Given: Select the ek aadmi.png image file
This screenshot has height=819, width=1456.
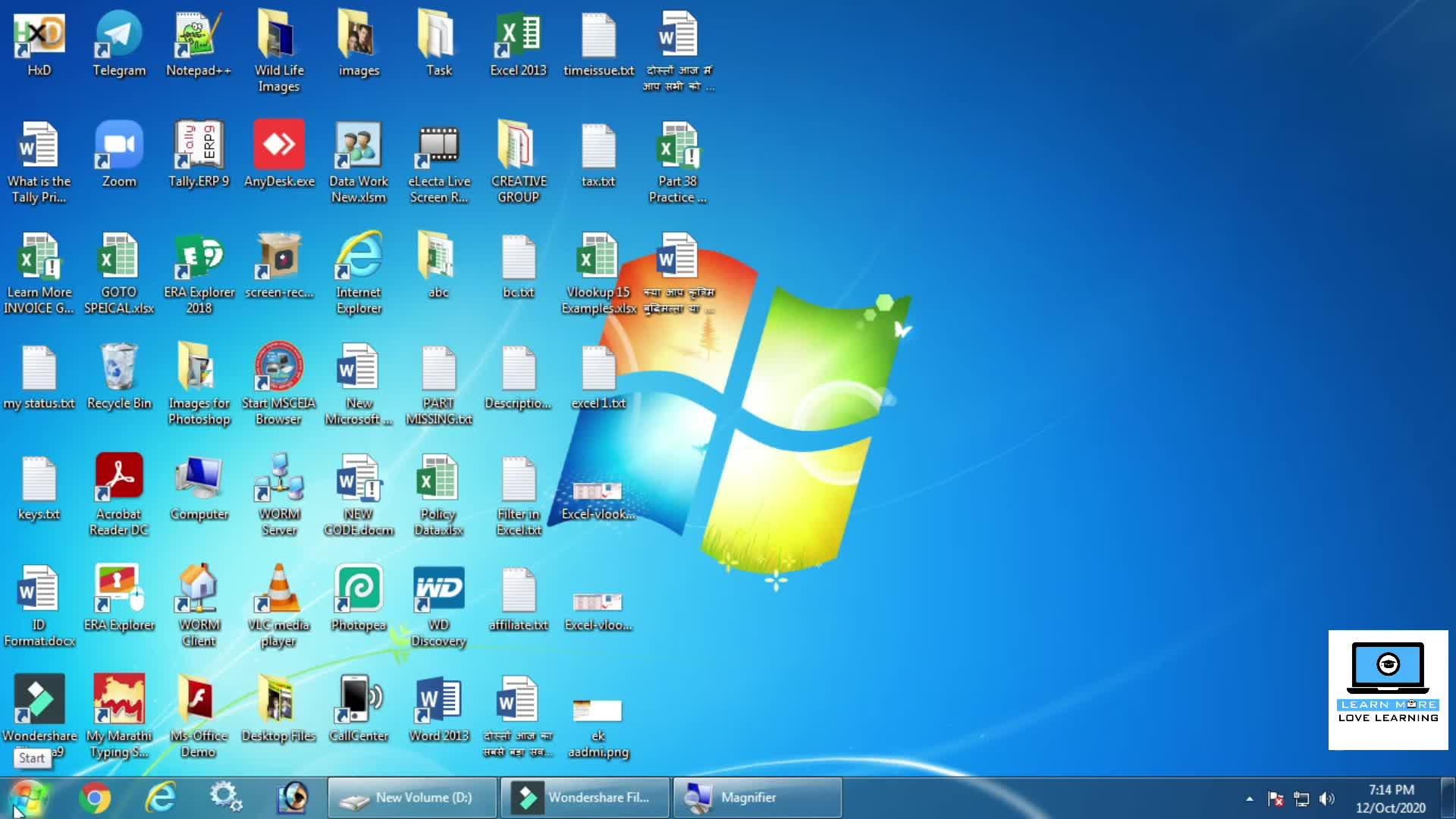Looking at the screenshot, I should point(598,728).
